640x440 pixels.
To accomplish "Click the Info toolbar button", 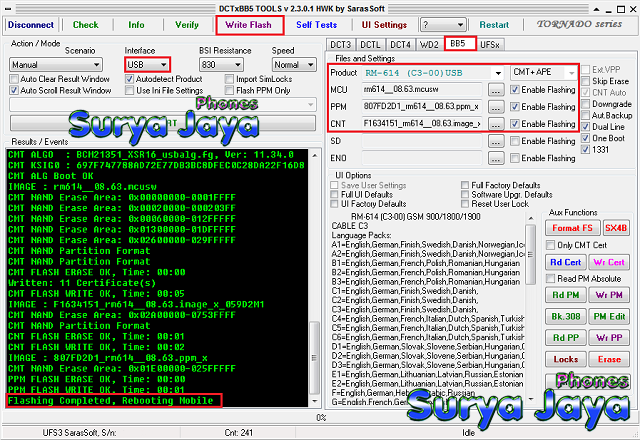I will pyautogui.click(x=136, y=25).
